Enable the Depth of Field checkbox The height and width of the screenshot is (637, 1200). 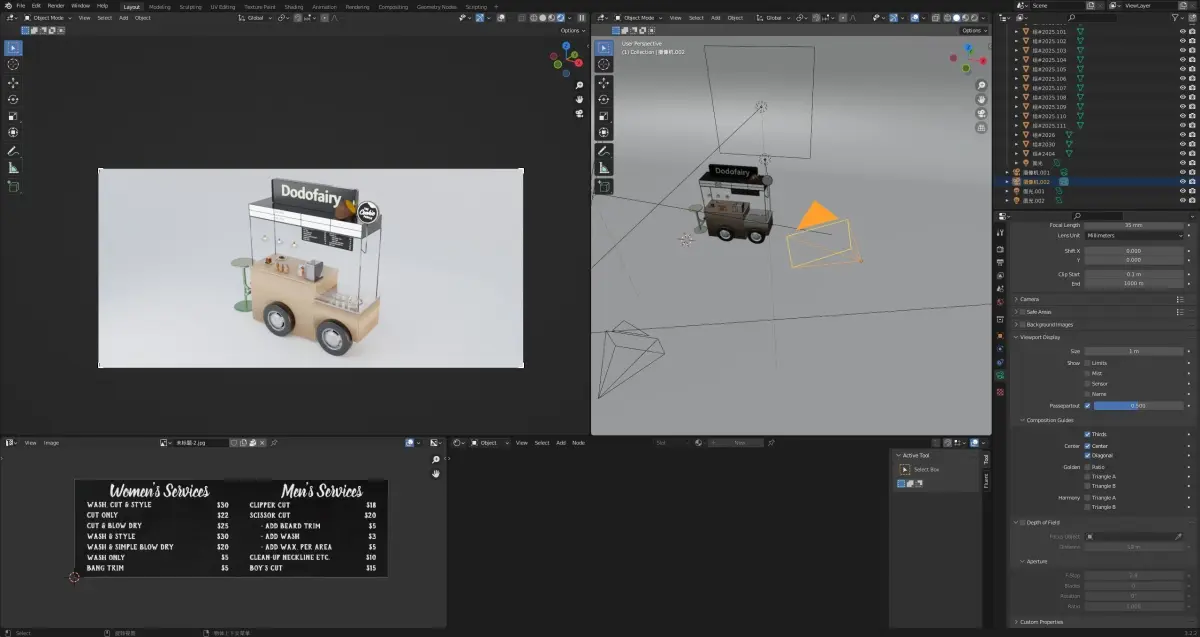1022,522
